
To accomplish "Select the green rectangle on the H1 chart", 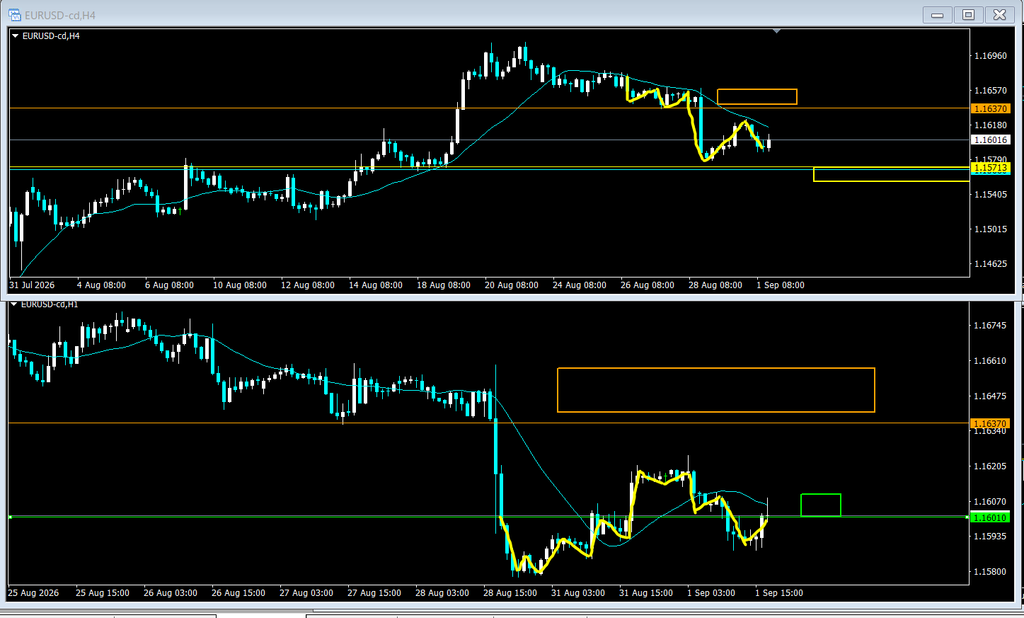I will click(x=821, y=505).
